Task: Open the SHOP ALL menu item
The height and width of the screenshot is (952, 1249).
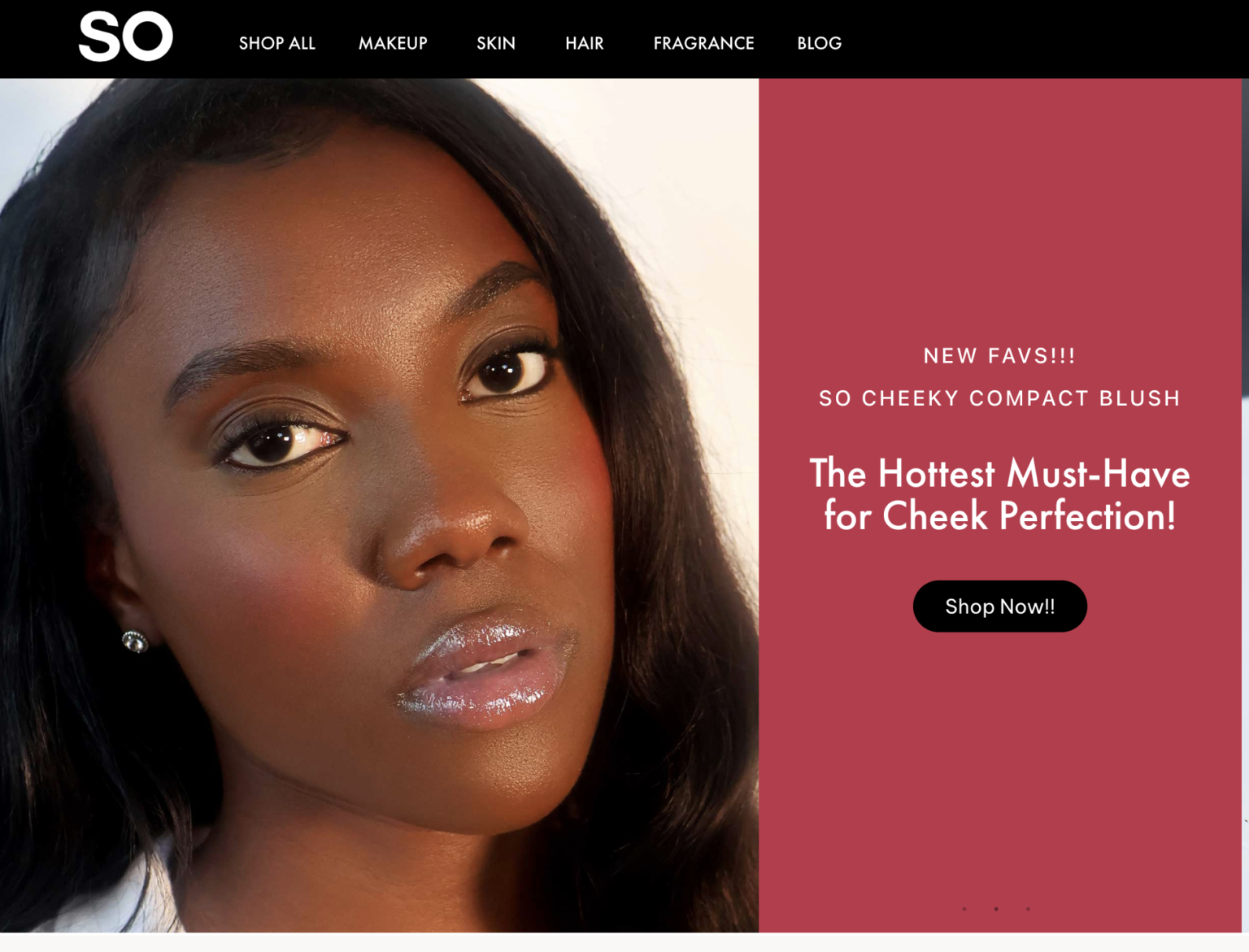Action: tap(276, 43)
